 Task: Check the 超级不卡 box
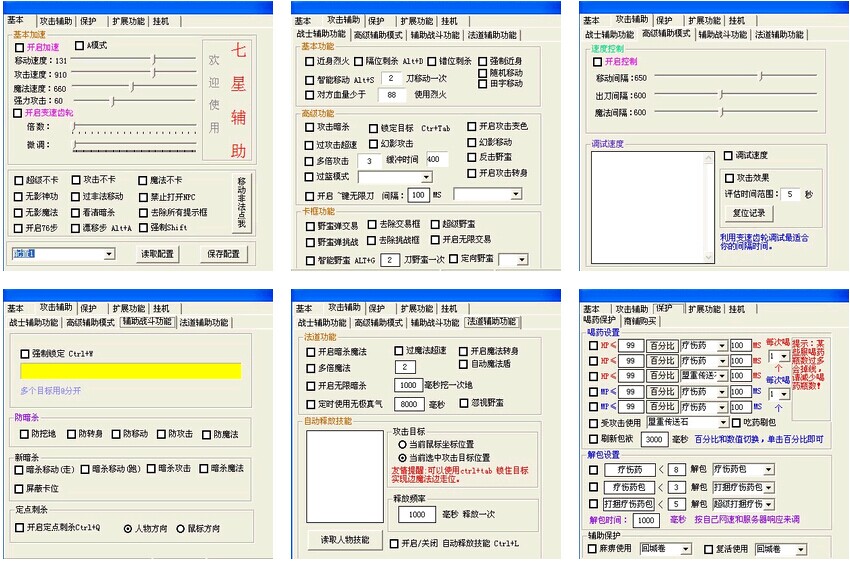click(19, 180)
